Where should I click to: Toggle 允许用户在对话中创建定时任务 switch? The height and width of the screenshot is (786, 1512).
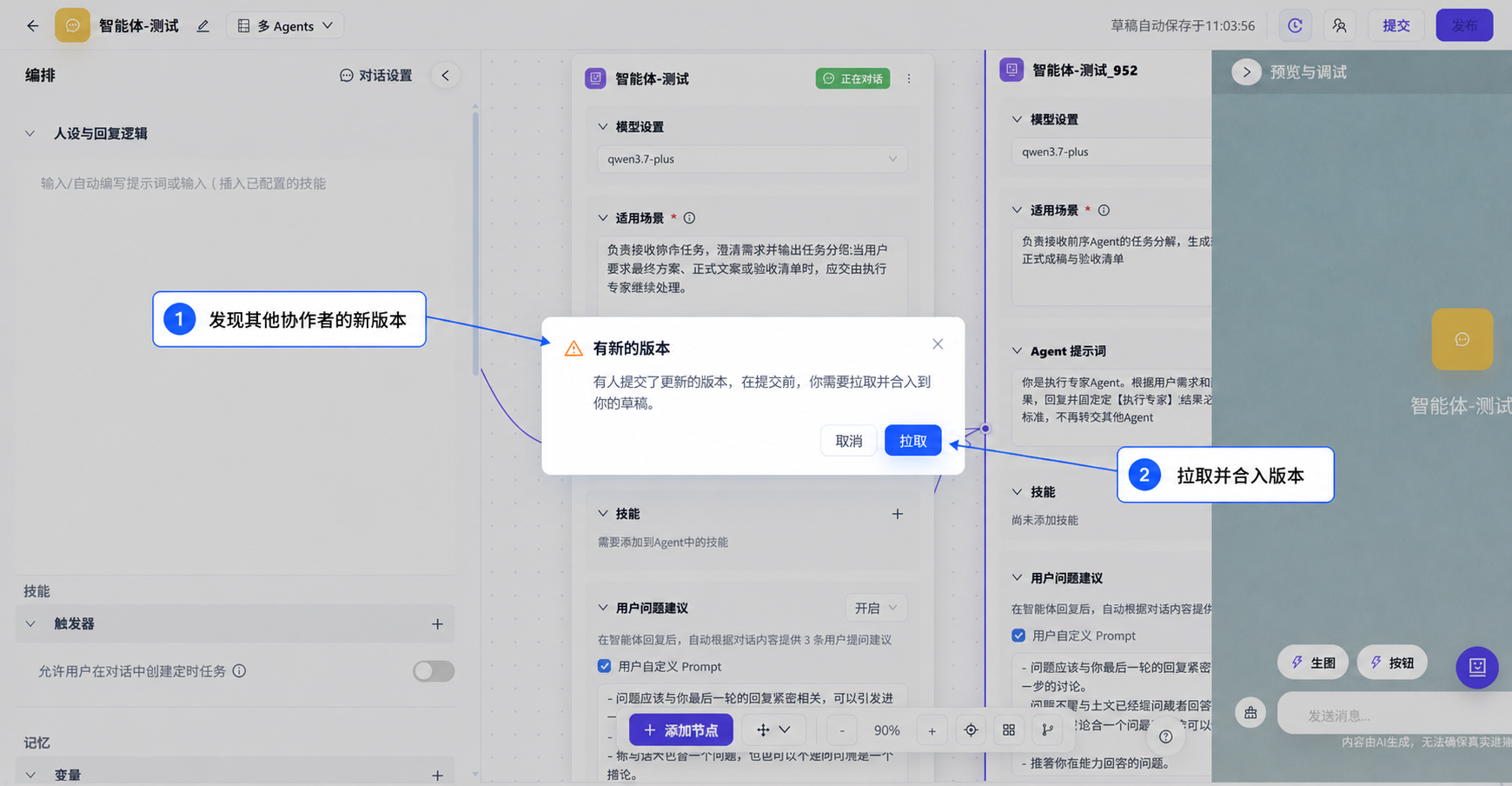click(x=434, y=671)
